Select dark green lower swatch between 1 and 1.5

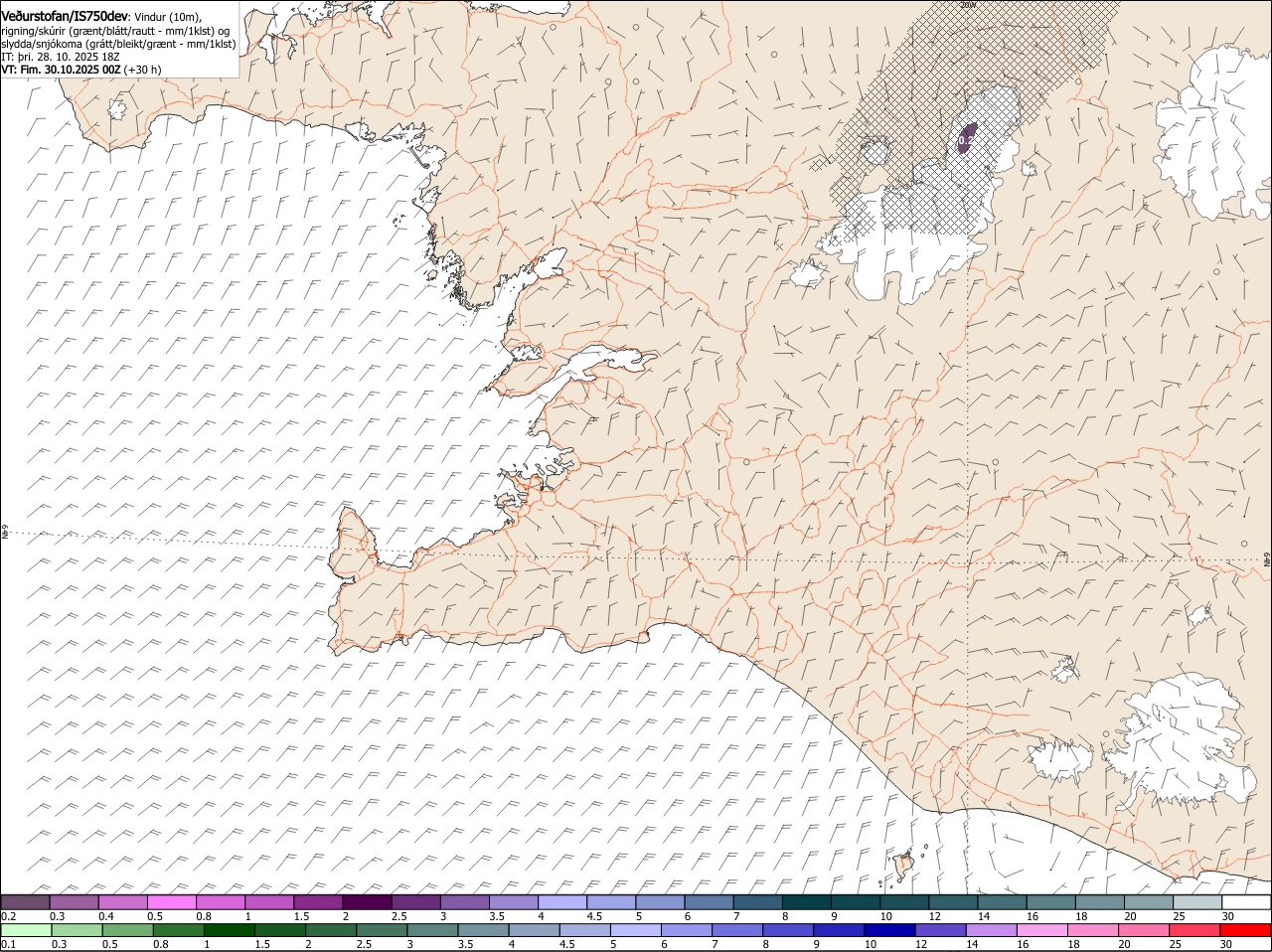(x=229, y=930)
